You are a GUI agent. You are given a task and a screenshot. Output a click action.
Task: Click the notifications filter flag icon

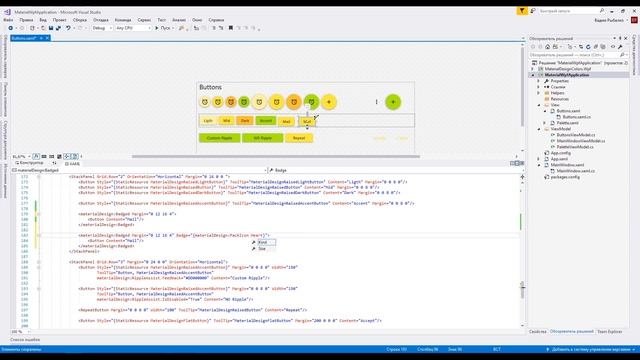pos(522,11)
